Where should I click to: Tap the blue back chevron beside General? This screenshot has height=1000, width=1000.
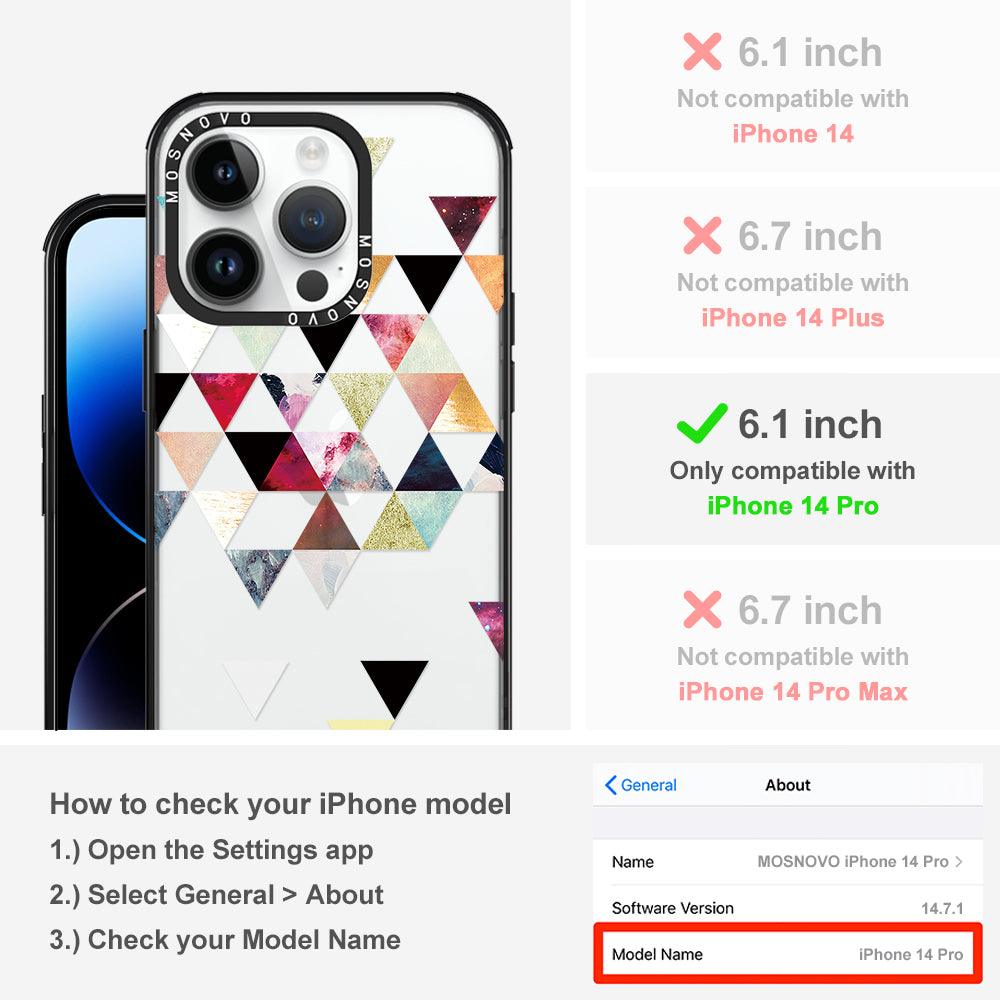610,785
